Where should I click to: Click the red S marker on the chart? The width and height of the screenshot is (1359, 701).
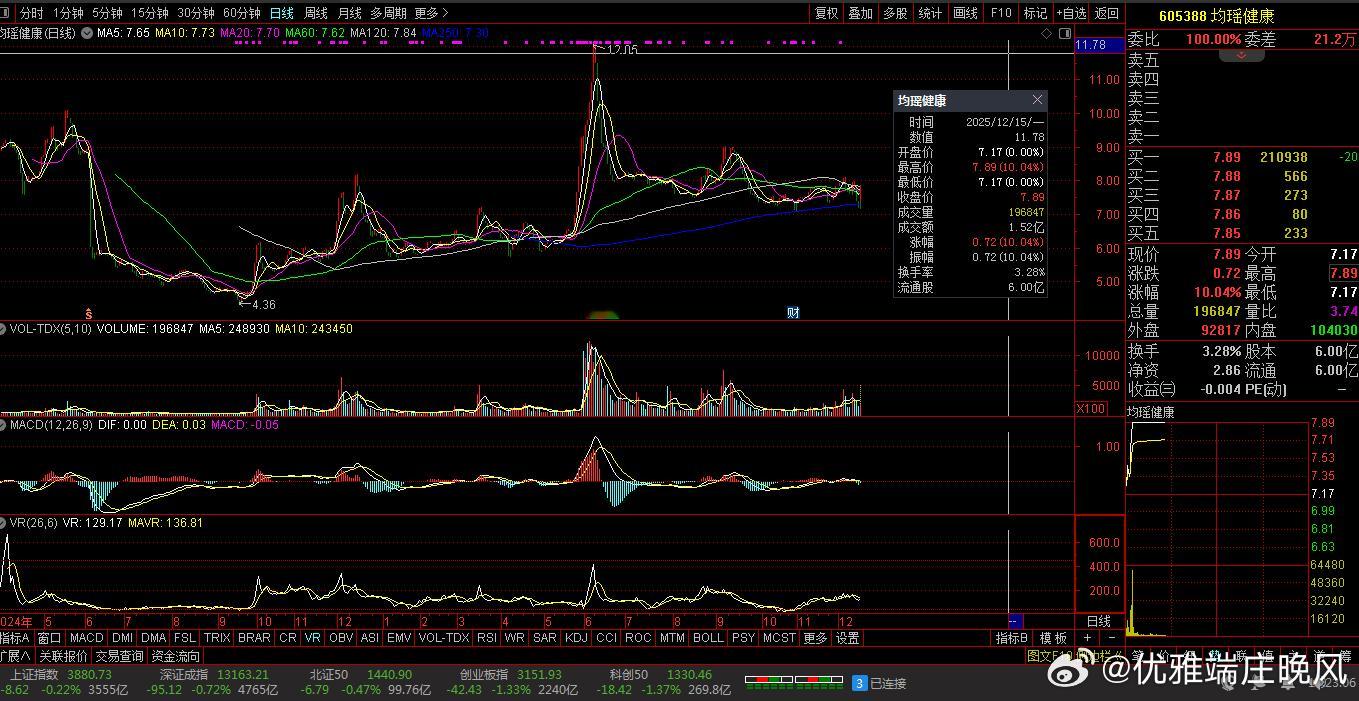88,313
